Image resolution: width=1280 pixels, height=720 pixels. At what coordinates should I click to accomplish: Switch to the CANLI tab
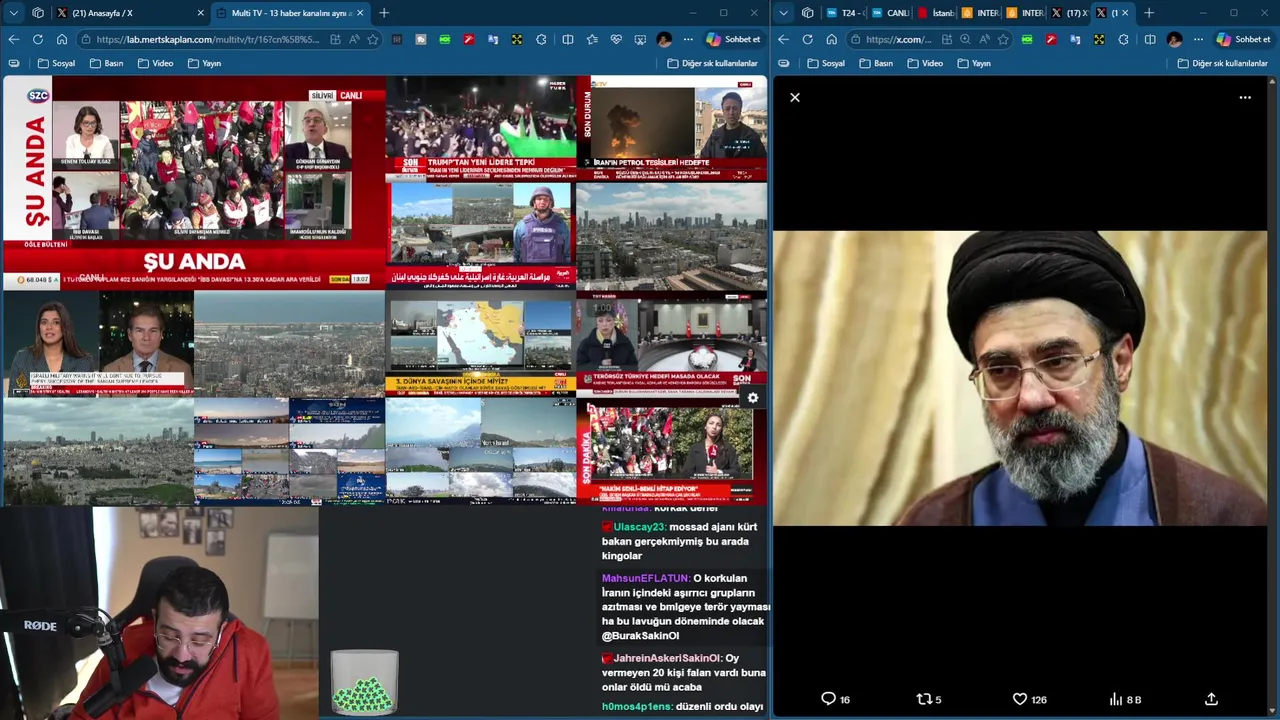pyautogui.click(x=889, y=13)
